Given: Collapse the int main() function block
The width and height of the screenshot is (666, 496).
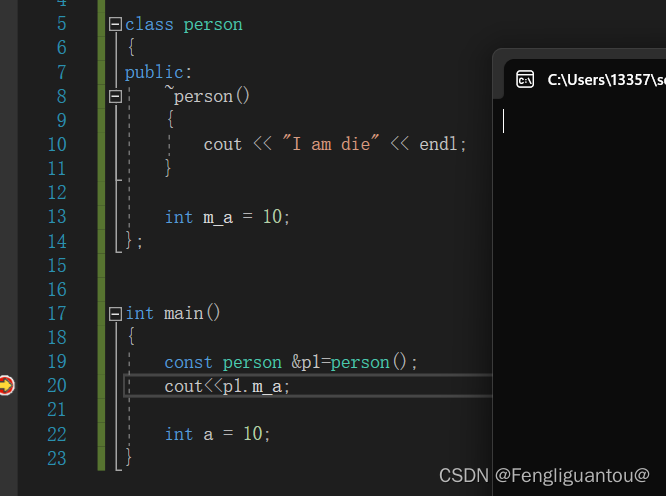Looking at the screenshot, I should [x=115, y=314].
